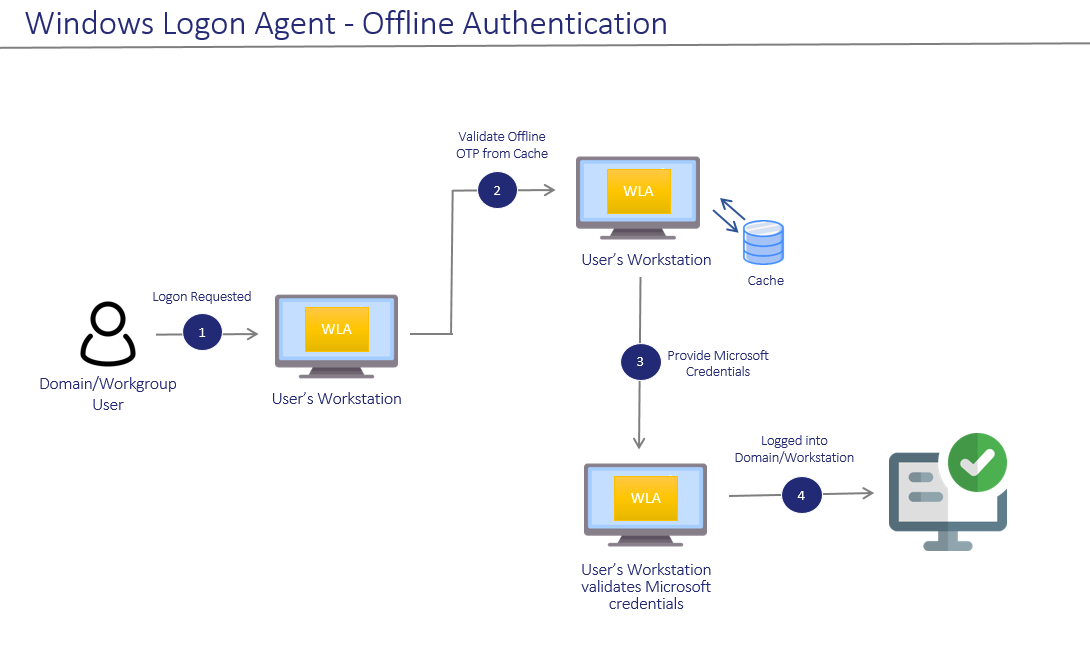Click 'User's Workstation validates Microsoft credentials' caption

pos(646,587)
